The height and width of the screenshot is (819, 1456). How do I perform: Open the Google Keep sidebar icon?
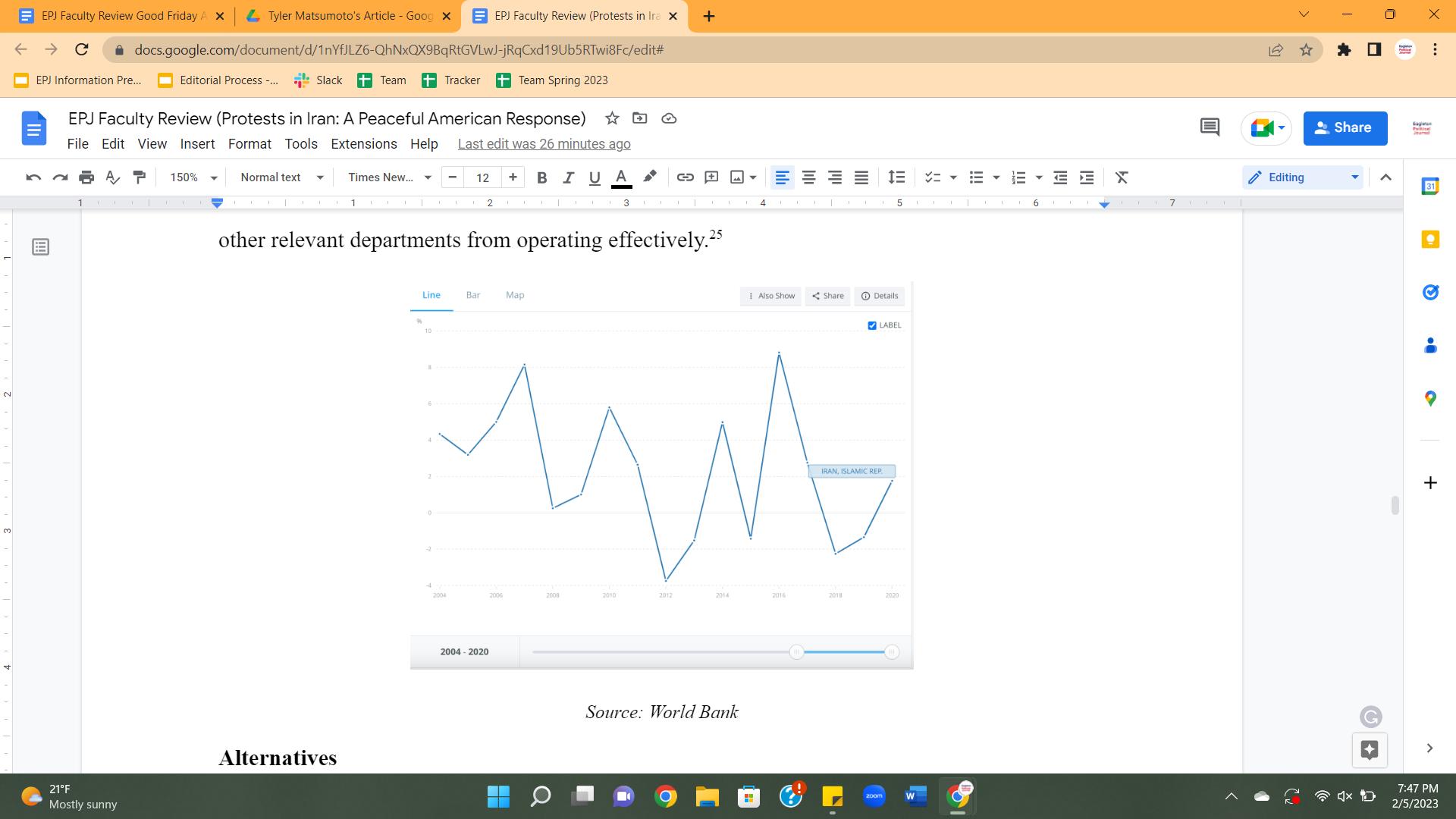click(x=1430, y=240)
